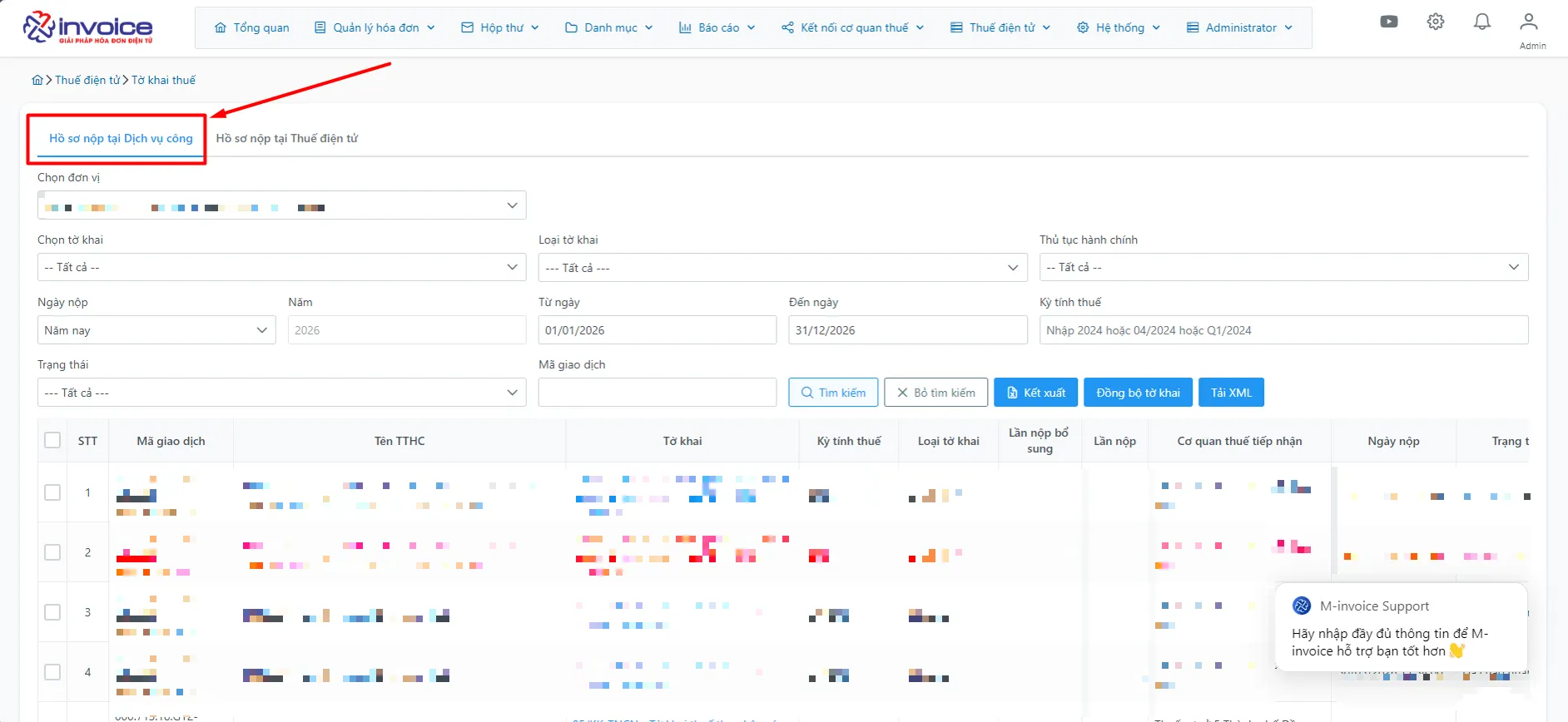Open the Ngày nộp 'Năm nay' dropdown

156,330
